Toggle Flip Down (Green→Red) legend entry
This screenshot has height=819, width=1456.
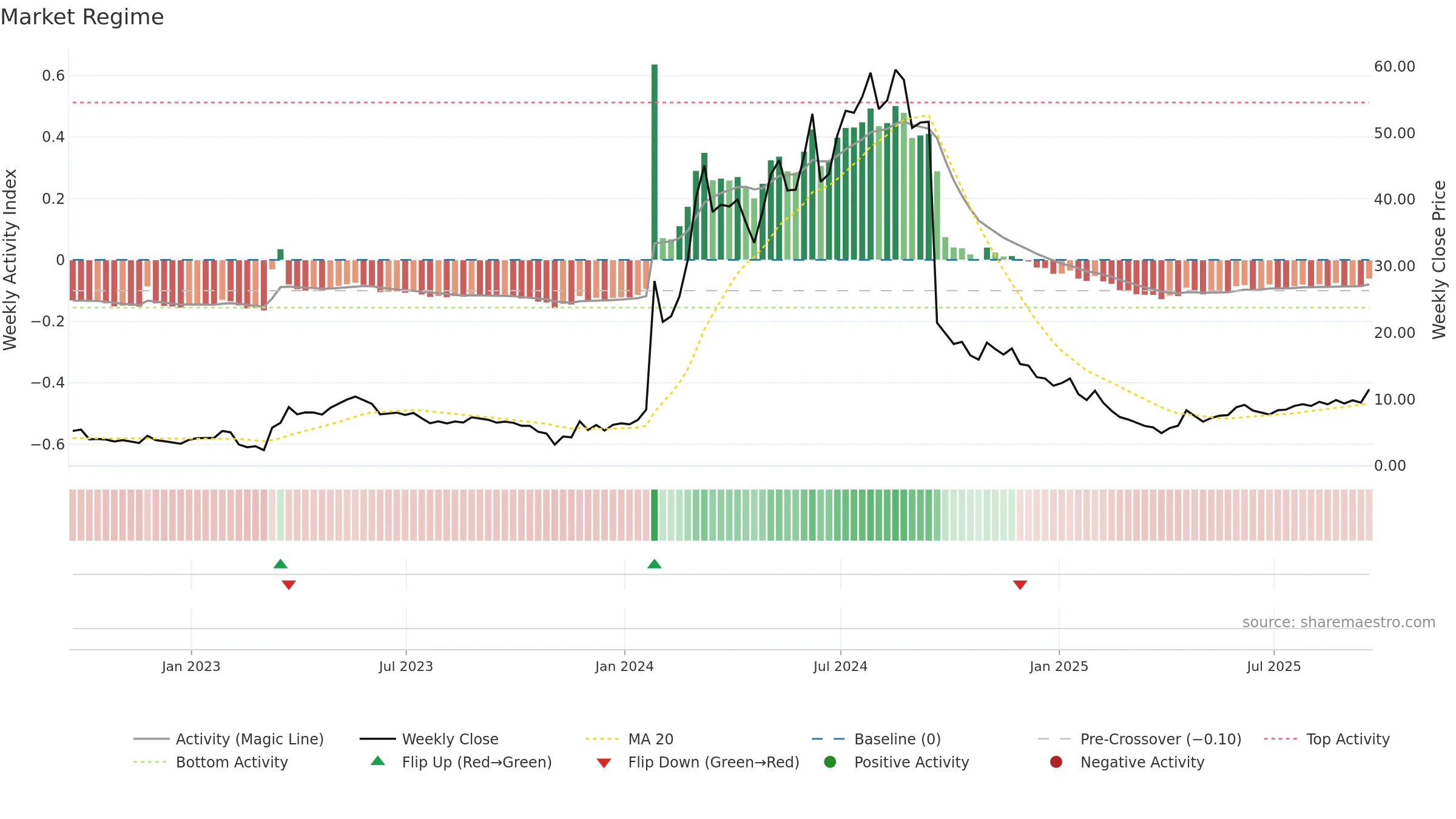click(698, 762)
